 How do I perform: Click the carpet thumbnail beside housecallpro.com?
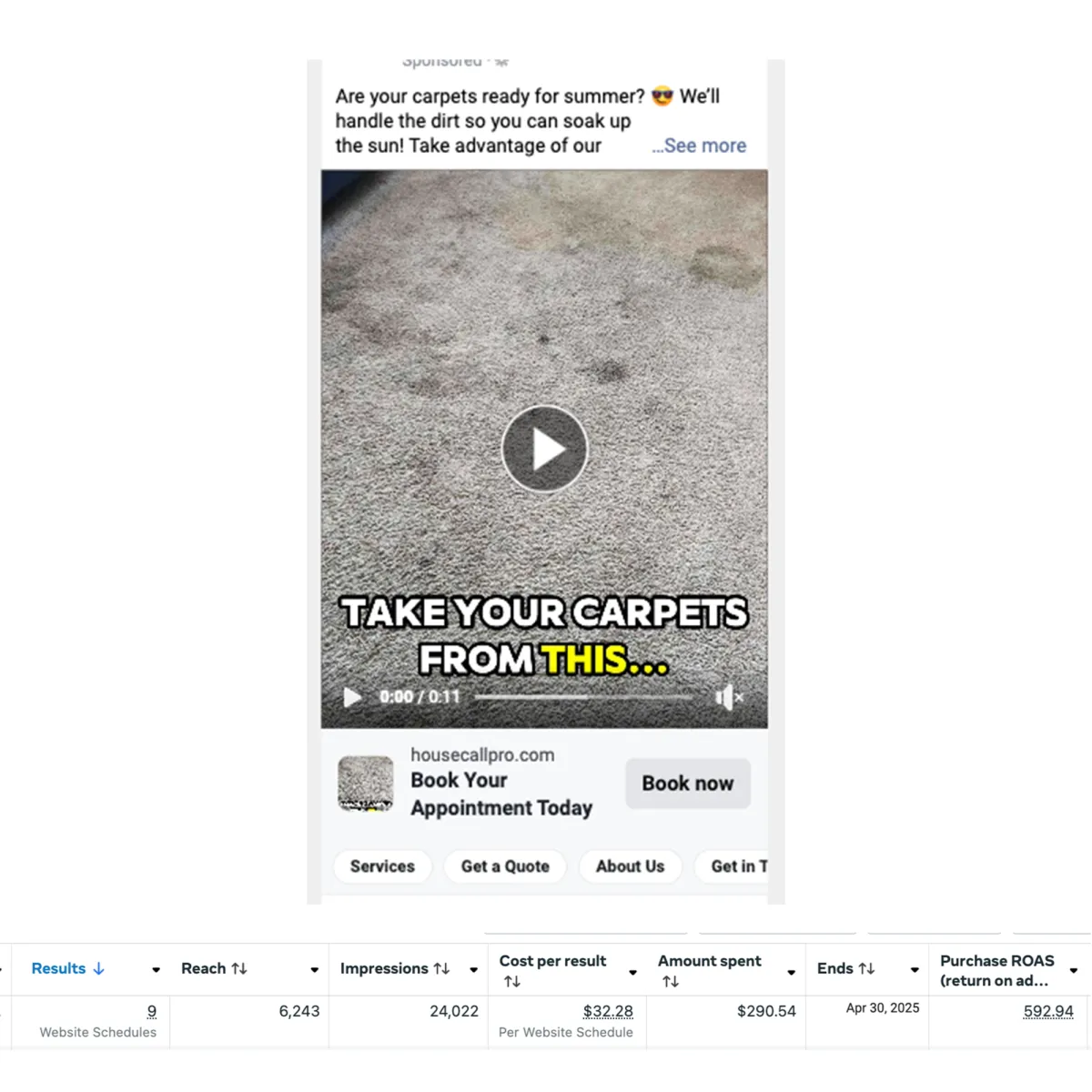pos(366,784)
